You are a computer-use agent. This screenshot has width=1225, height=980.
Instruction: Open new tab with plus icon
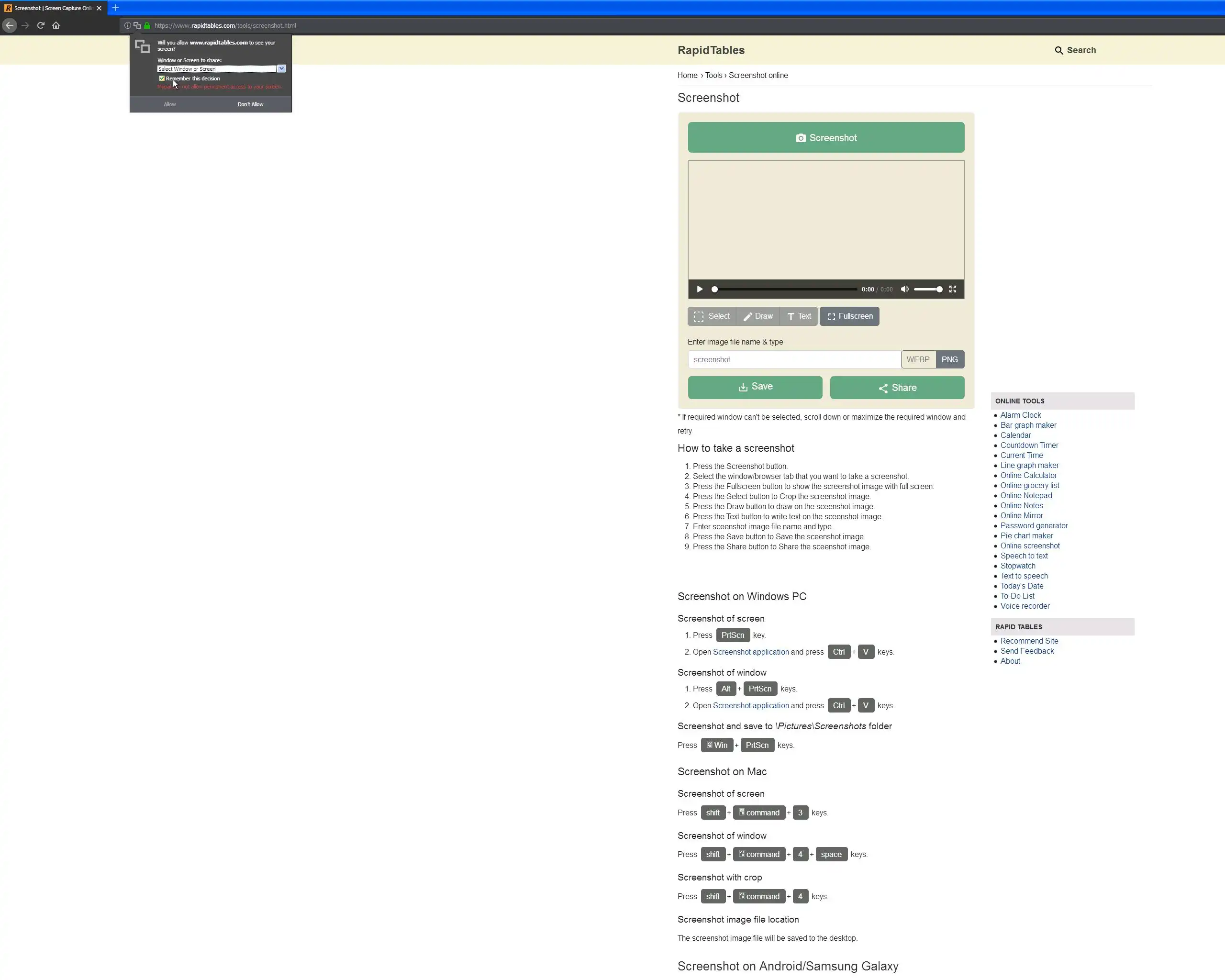point(115,8)
